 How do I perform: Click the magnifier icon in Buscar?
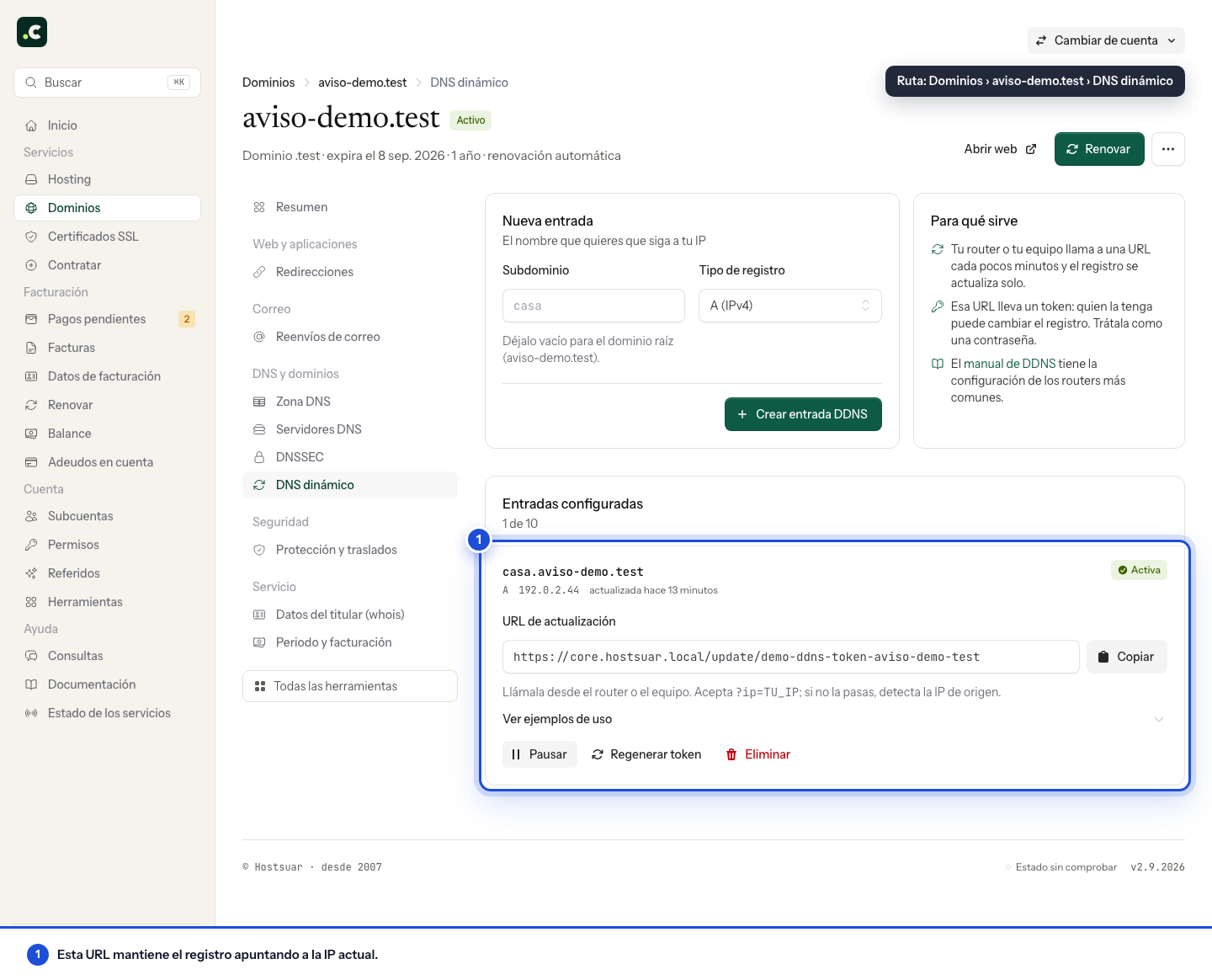coord(31,83)
